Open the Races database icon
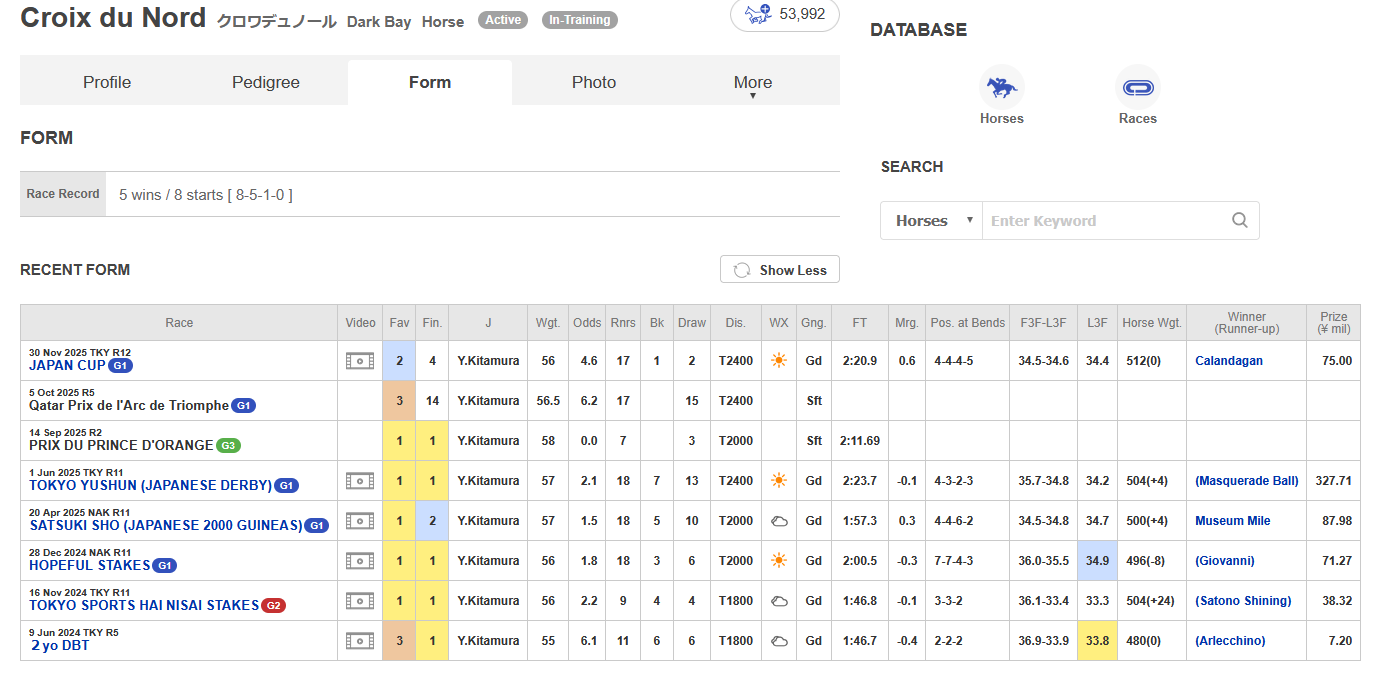 pyautogui.click(x=1138, y=88)
